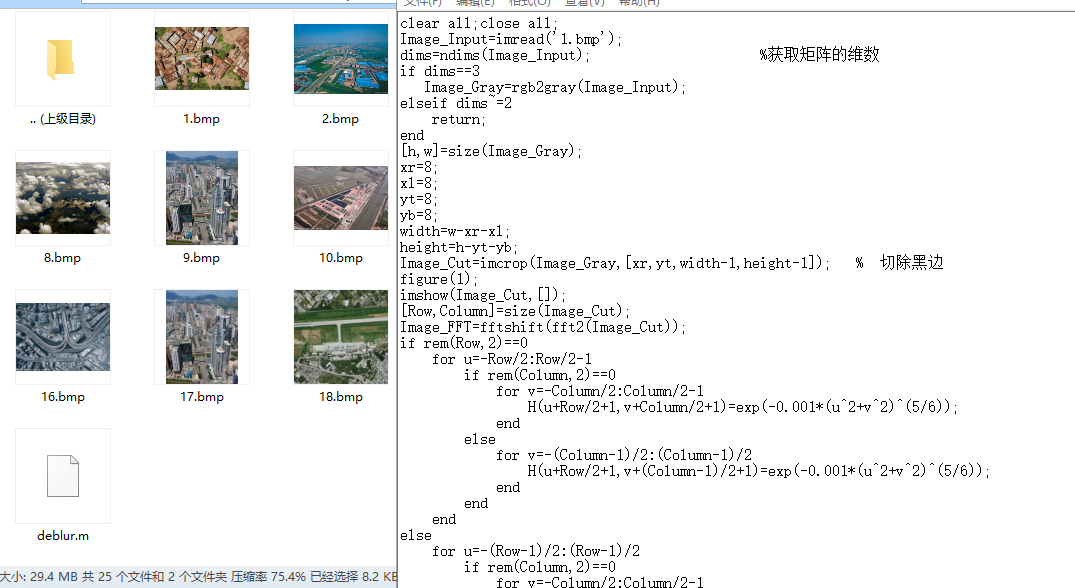Click the 'clear all;close all;' code line

tap(479, 23)
